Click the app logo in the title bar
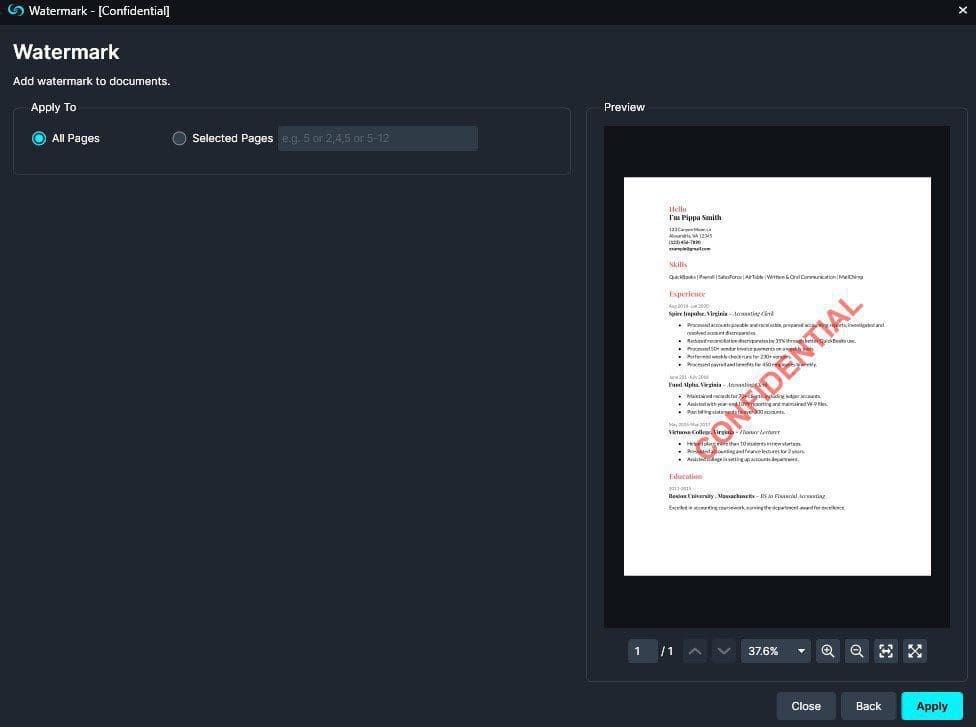 click(14, 11)
